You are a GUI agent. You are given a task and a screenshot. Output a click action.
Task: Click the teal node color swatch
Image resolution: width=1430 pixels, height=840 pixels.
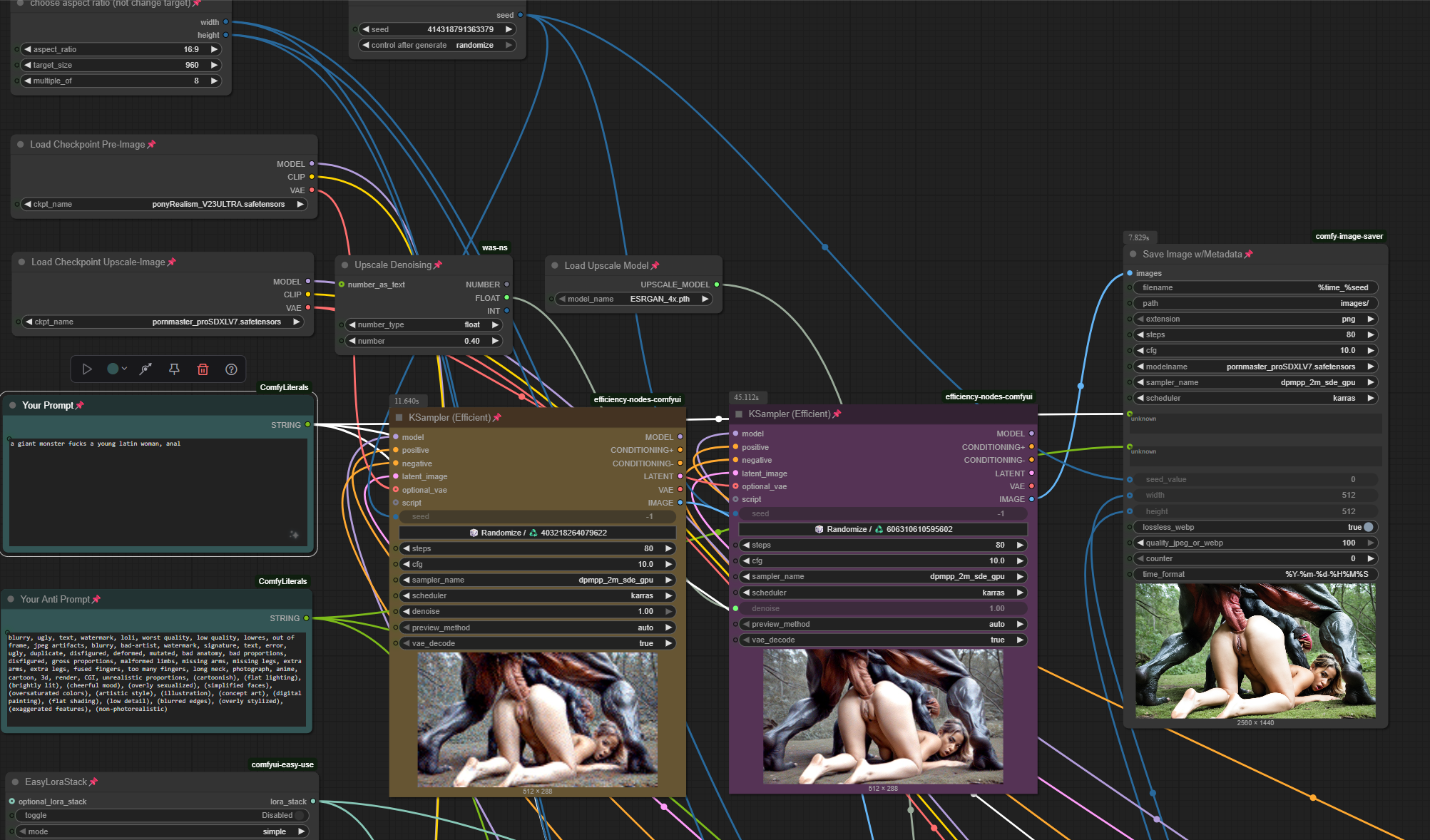[113, 369]
